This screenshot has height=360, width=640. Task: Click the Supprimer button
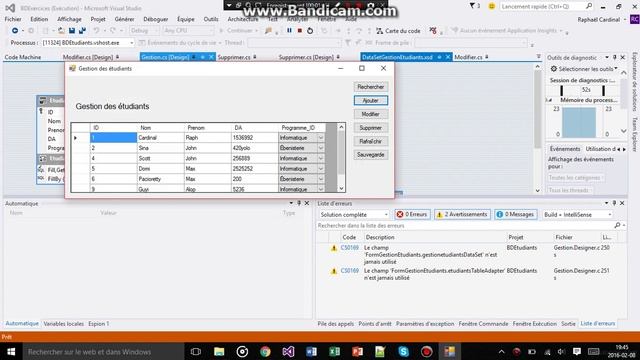coord(371,128)
